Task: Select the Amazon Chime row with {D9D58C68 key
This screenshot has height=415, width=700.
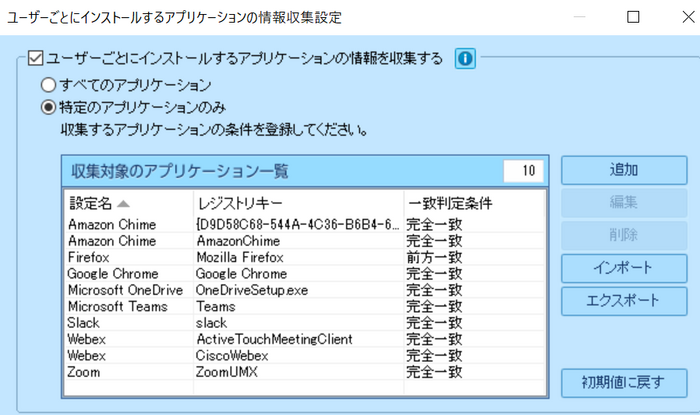Action: (x=305, y=224)
